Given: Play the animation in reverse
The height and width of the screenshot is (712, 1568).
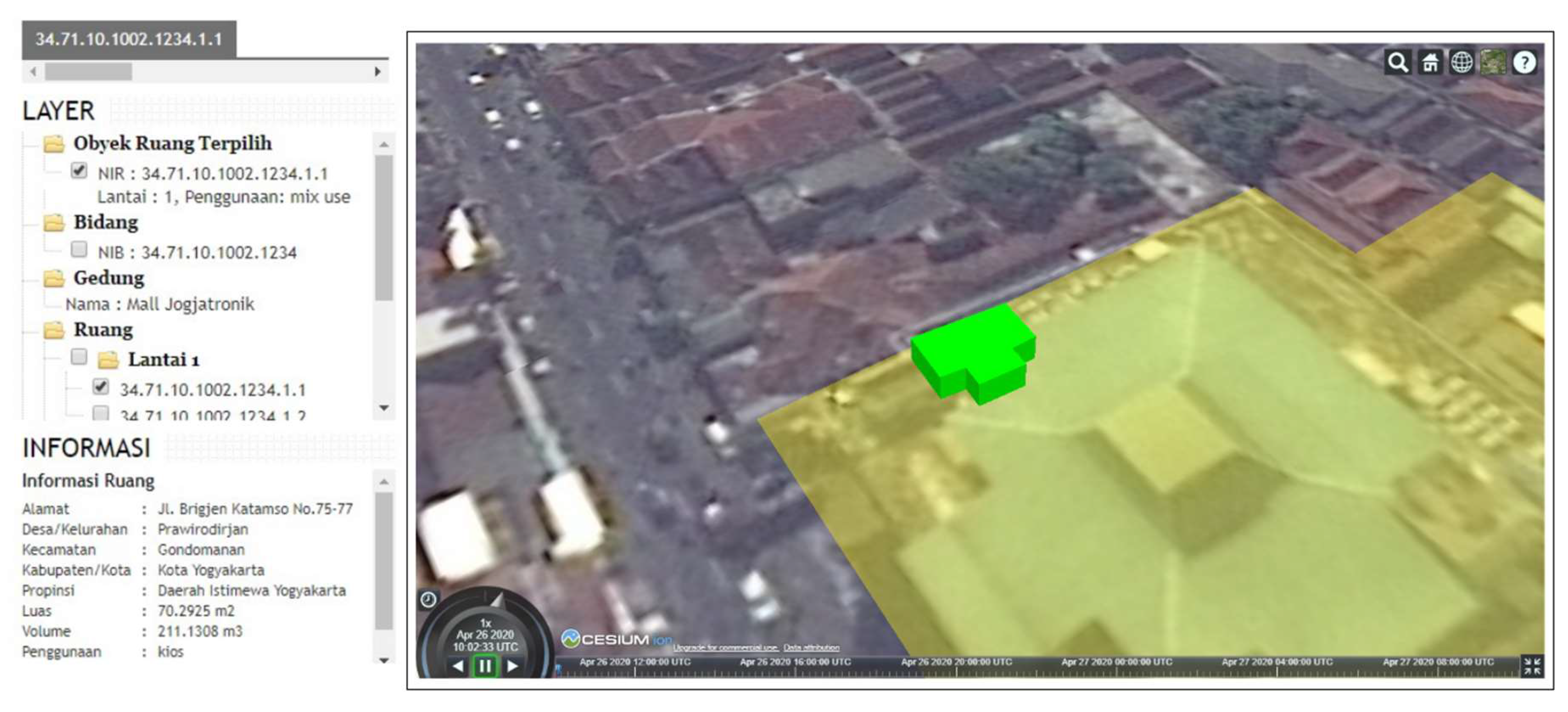Looking at the screenshot, I should (x=458, y=666).
